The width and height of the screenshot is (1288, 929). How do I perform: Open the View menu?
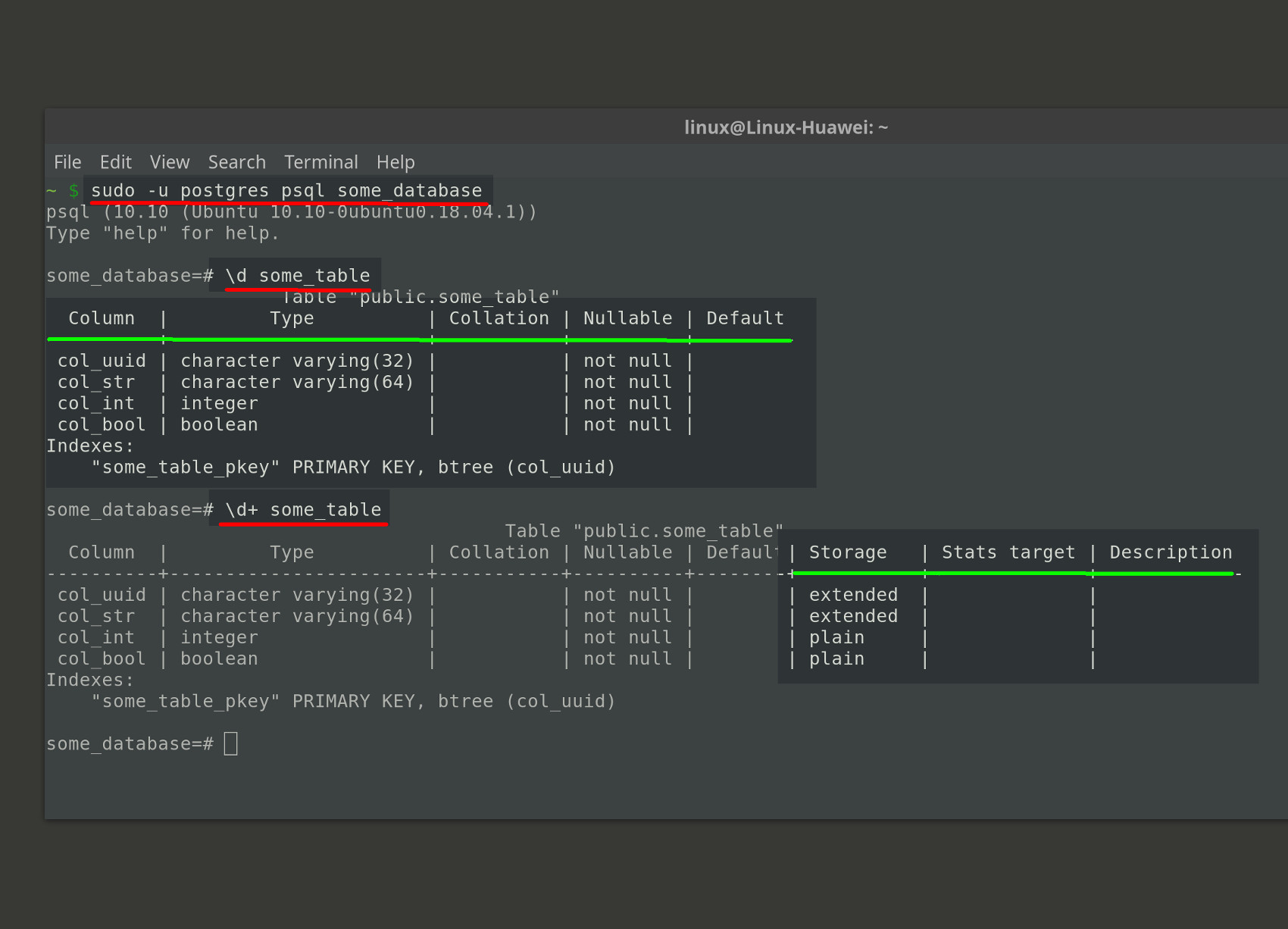coord(168,161)
